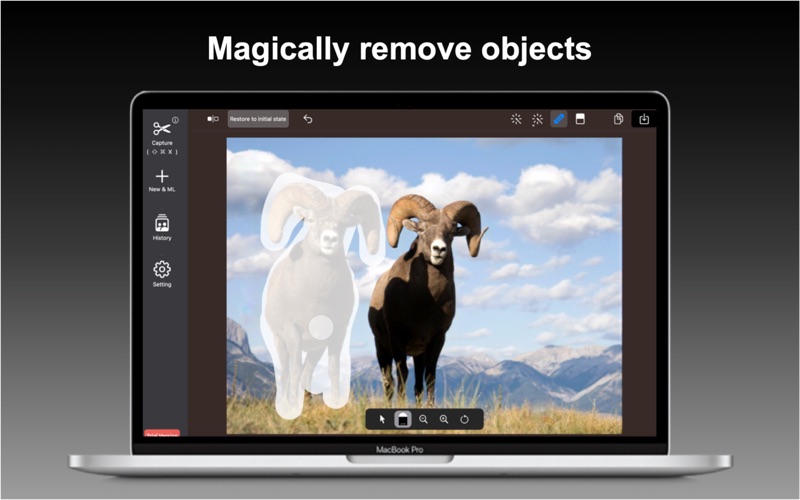Open the Setting gear in sidebar
800x500 pixels.
click(162, 269)
